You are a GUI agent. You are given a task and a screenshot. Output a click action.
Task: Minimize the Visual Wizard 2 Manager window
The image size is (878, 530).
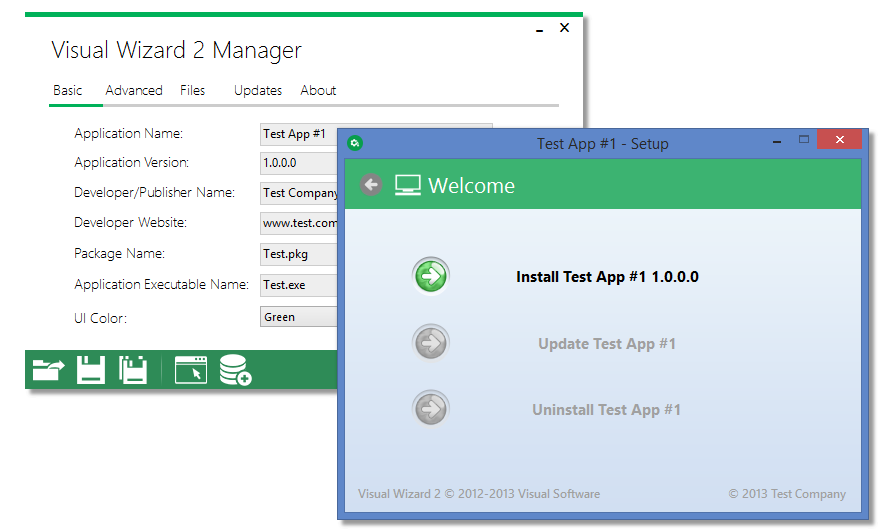[540, 29]
